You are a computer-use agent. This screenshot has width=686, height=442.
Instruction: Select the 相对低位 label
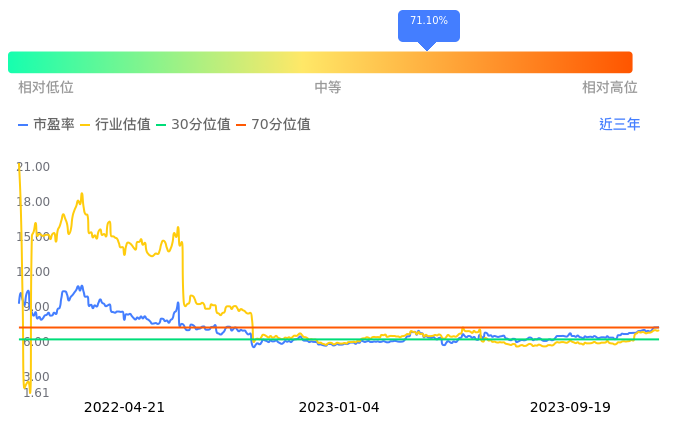click(45, 88)
